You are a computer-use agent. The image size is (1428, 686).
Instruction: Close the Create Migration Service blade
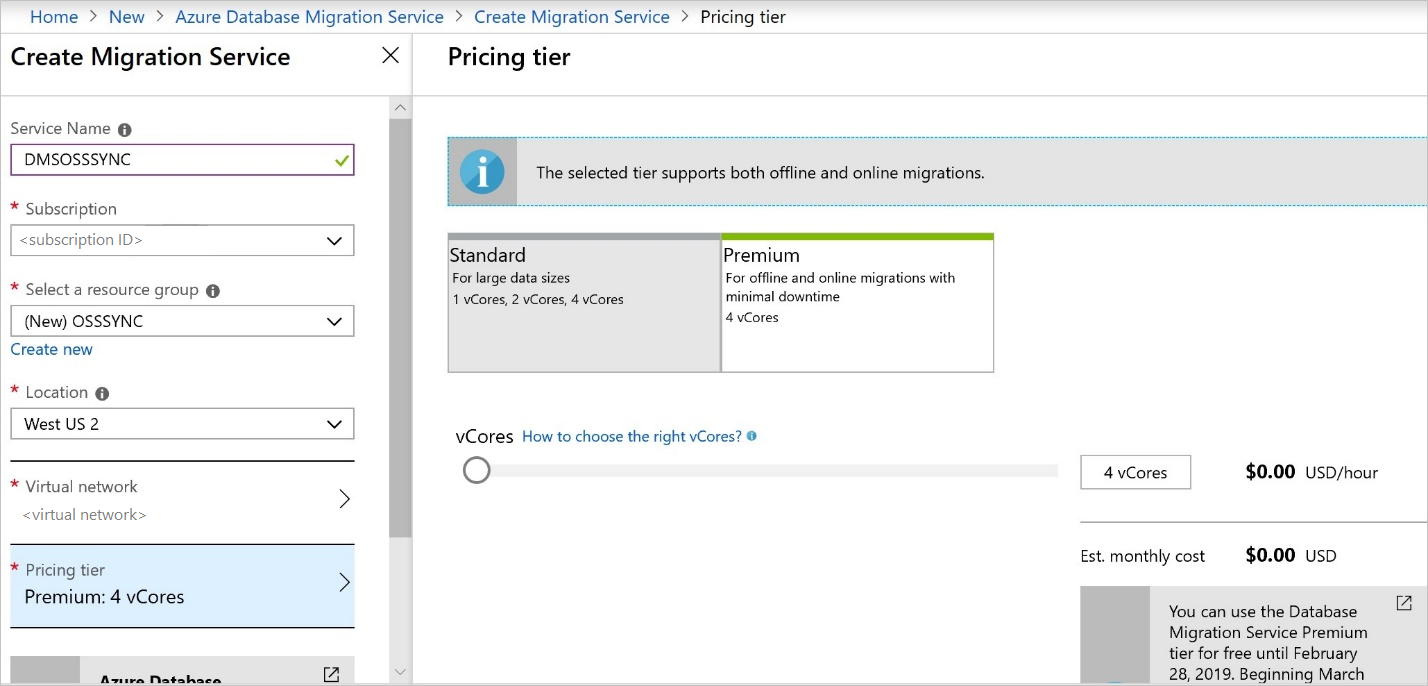click(391, 56)
